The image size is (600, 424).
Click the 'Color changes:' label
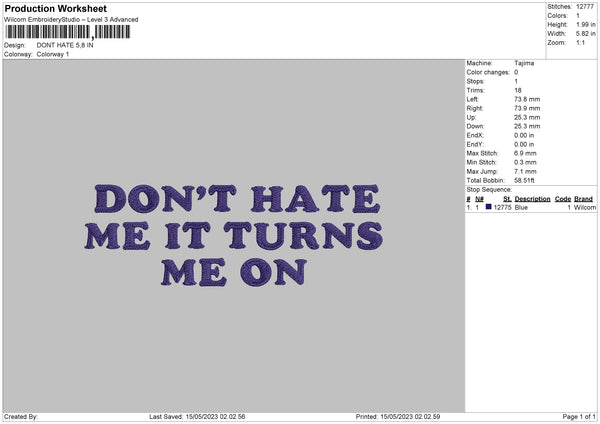pyautogui.click(x=488, y=72)
